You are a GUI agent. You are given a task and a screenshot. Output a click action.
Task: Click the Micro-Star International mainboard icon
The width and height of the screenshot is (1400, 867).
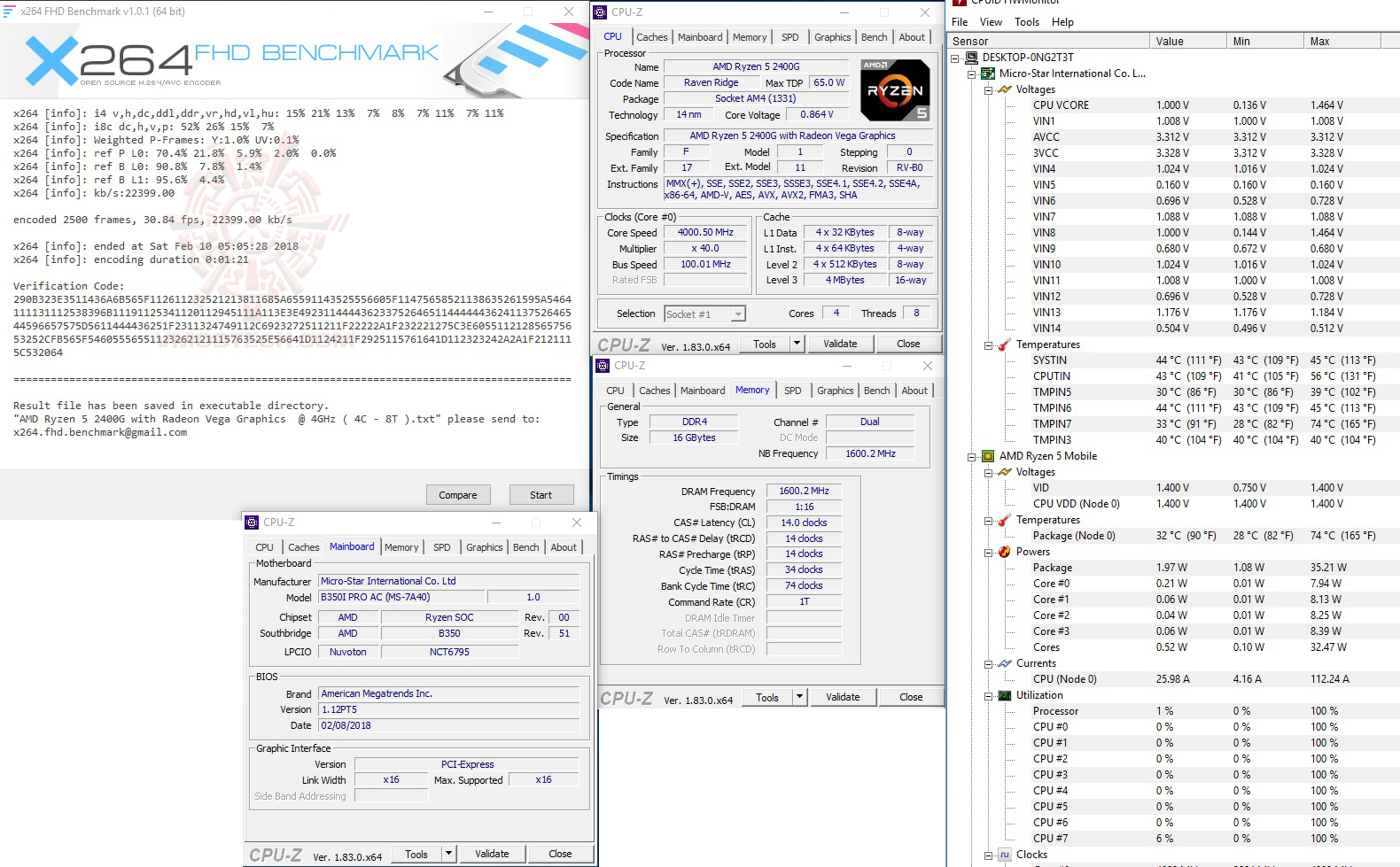[x=988, y=74]
